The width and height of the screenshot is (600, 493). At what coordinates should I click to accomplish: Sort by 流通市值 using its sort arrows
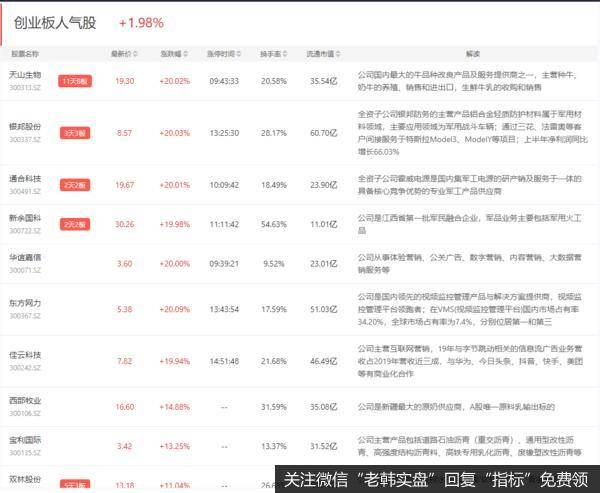click(x=338, y=54)
